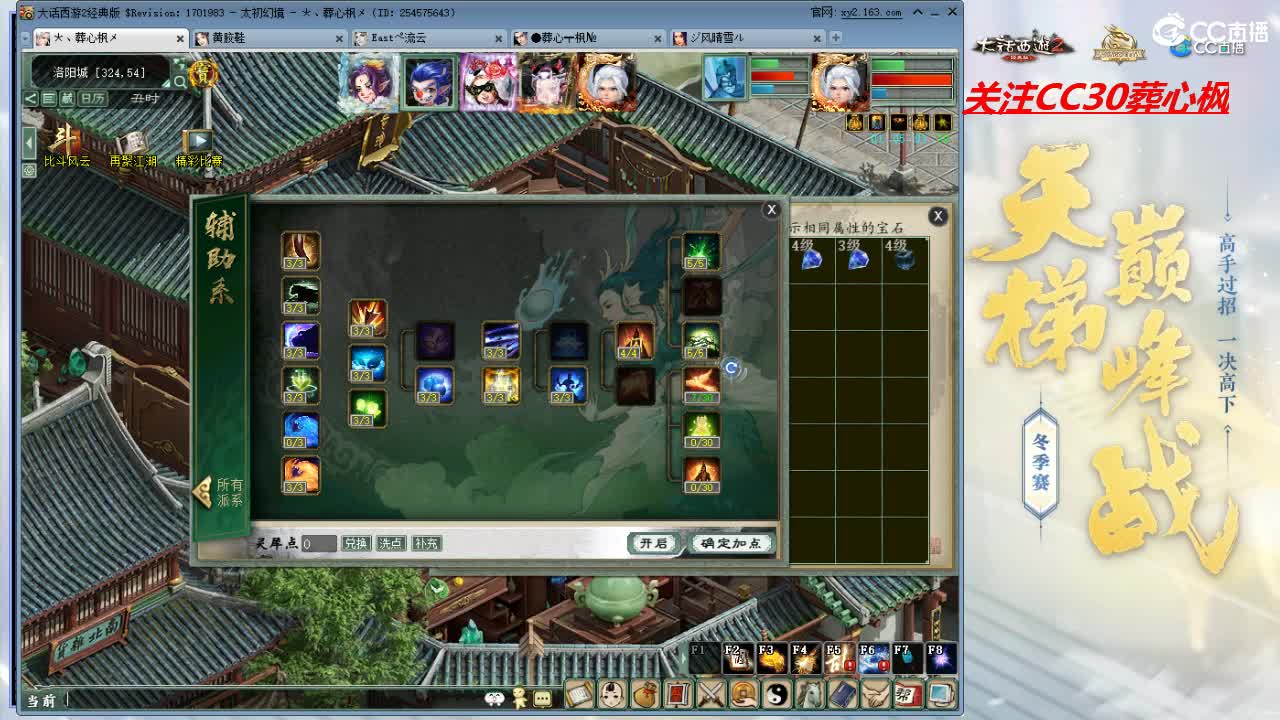Select the orange flame skill at 7/30
The image size is (1280, 720).
(x=701, y=385)
